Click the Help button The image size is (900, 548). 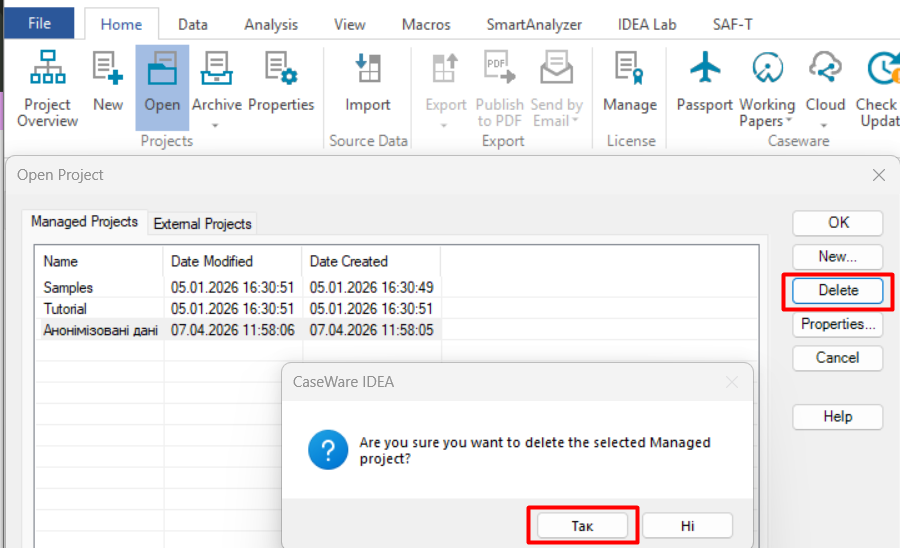[x=837, y=417]
